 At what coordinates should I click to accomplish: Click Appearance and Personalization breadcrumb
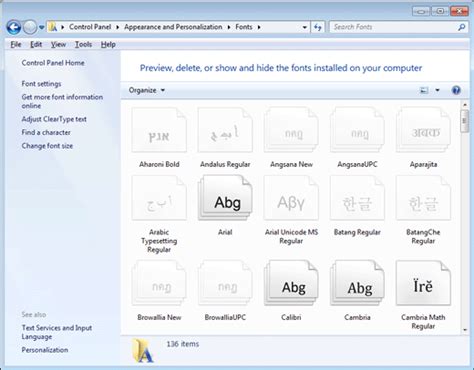pos(173,27)
